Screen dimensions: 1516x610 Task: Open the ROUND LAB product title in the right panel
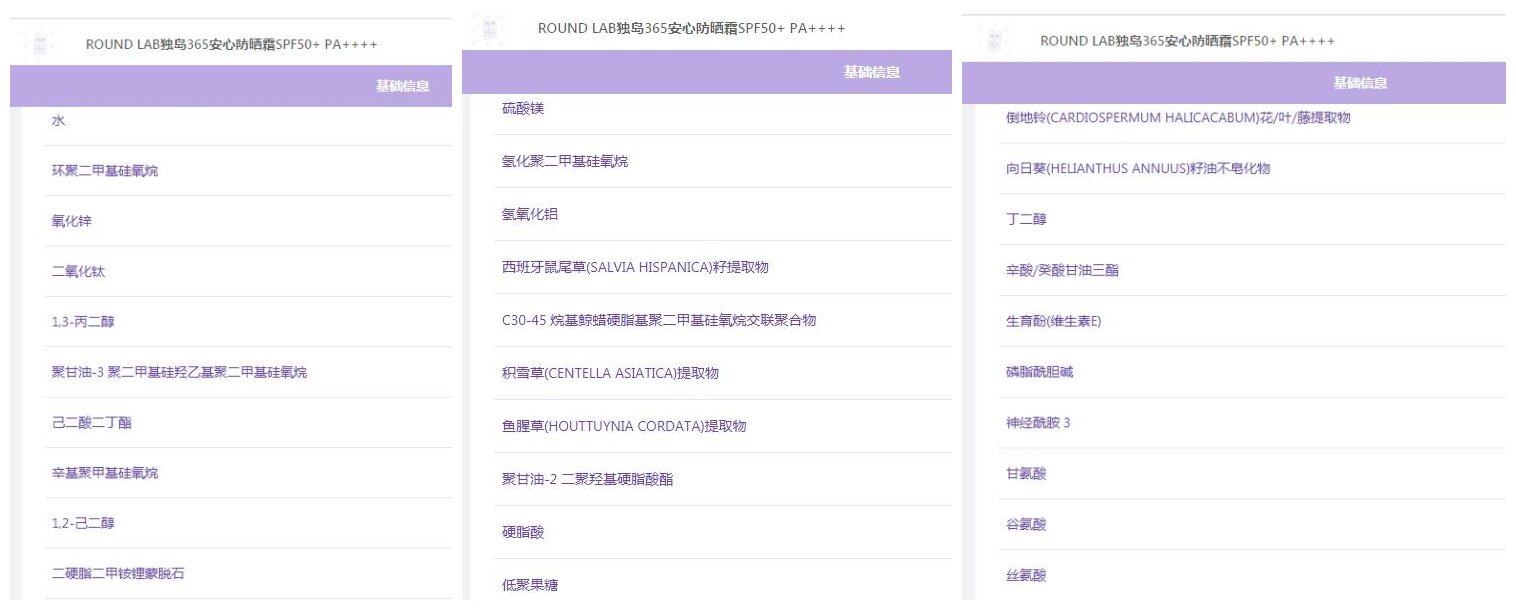(1188, 41)
